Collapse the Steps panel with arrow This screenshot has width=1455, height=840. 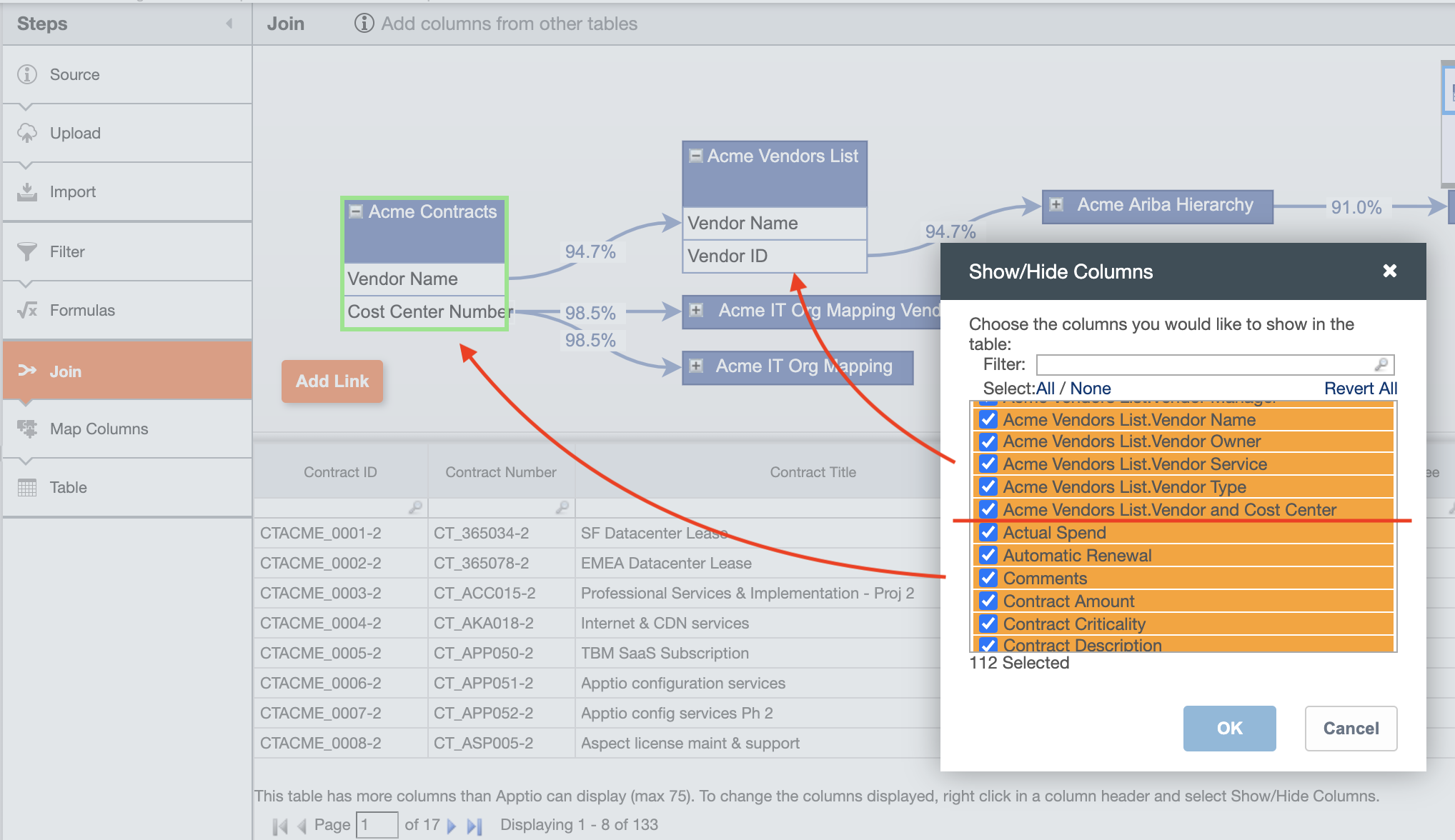[228, 24]
